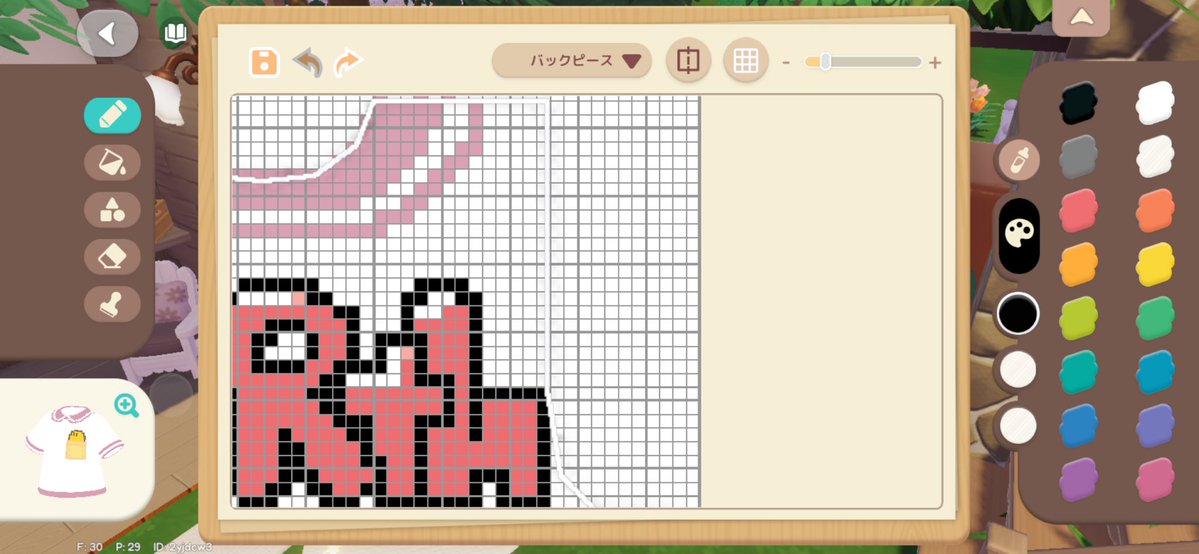1199x554 pixels.
Task: Collapse panel with the top-right up arrow
Action: [x=1080, y=17]
